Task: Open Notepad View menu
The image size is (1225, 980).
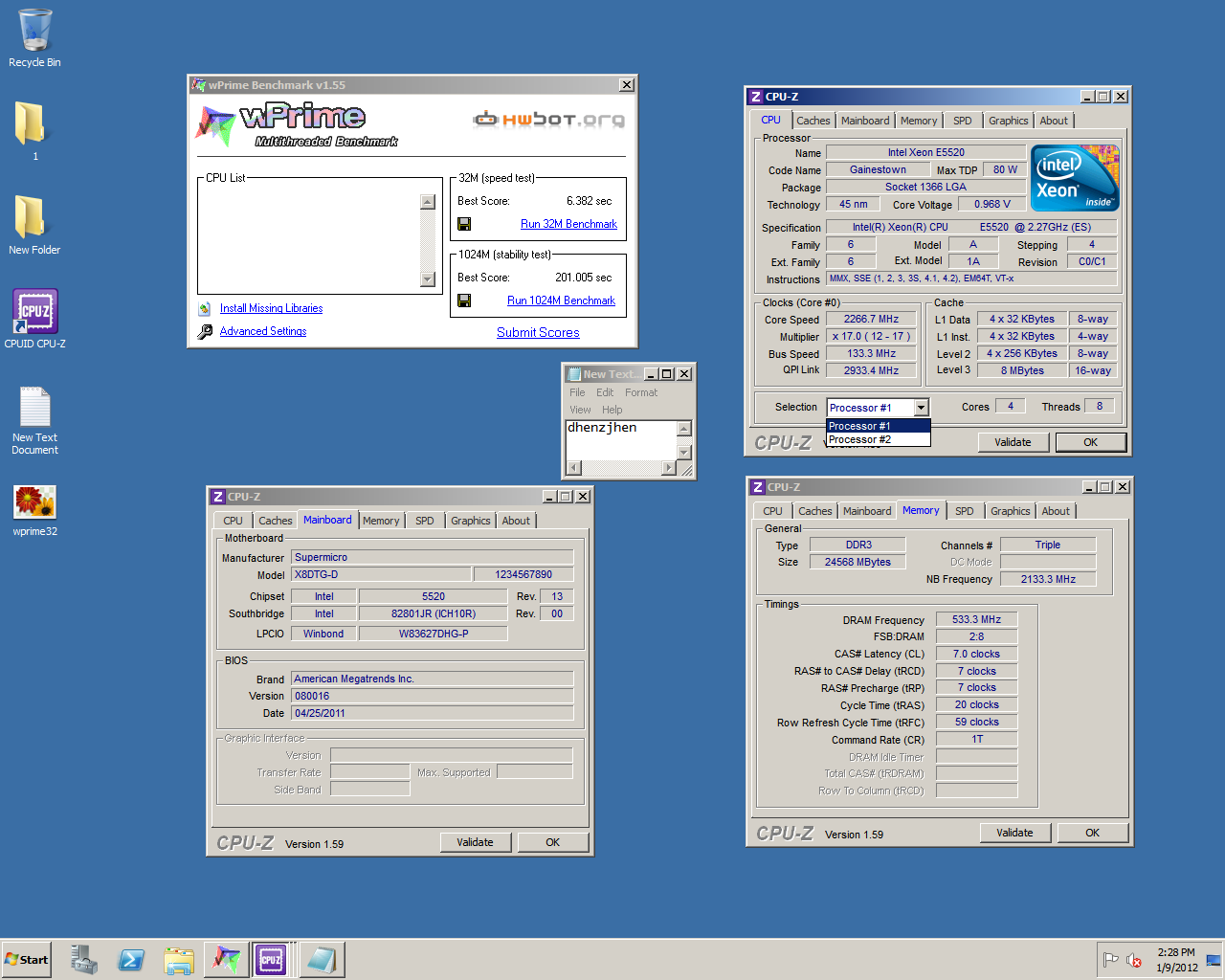Action: (580, 410)
